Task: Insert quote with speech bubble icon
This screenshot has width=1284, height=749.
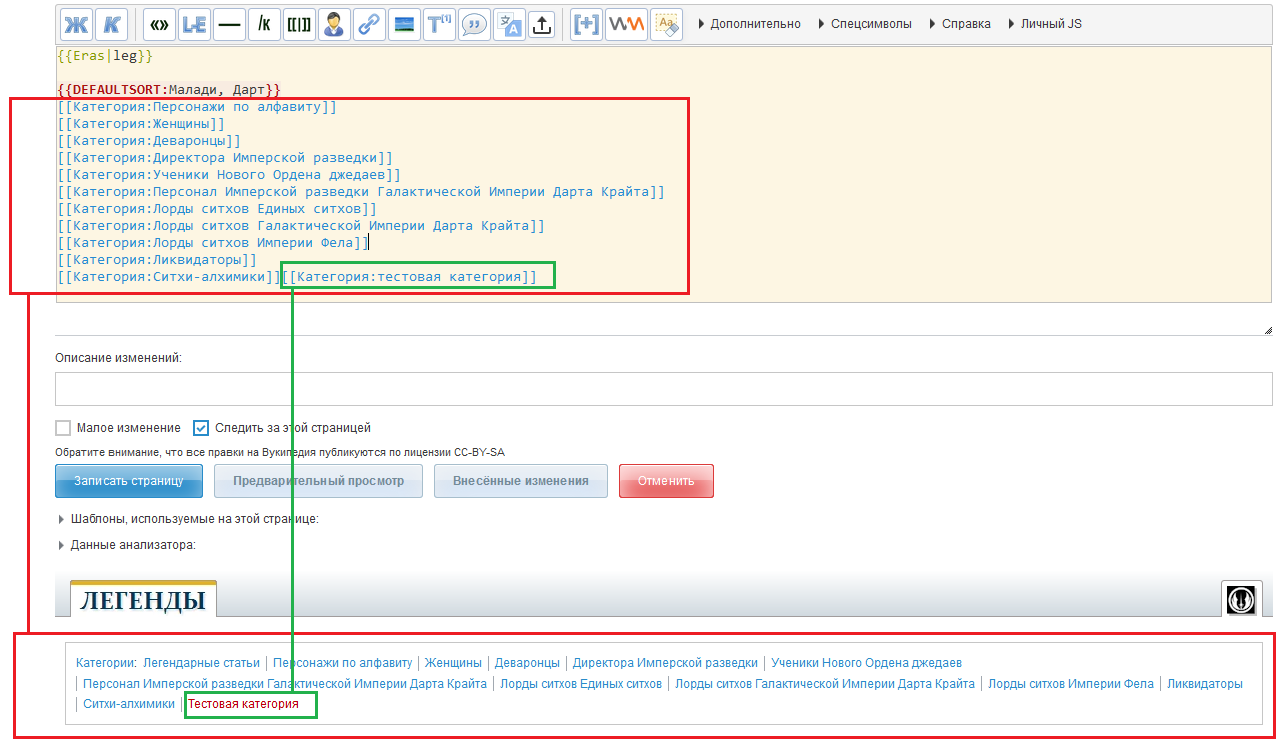Action: pyautogui.click(x=474, y=25)
